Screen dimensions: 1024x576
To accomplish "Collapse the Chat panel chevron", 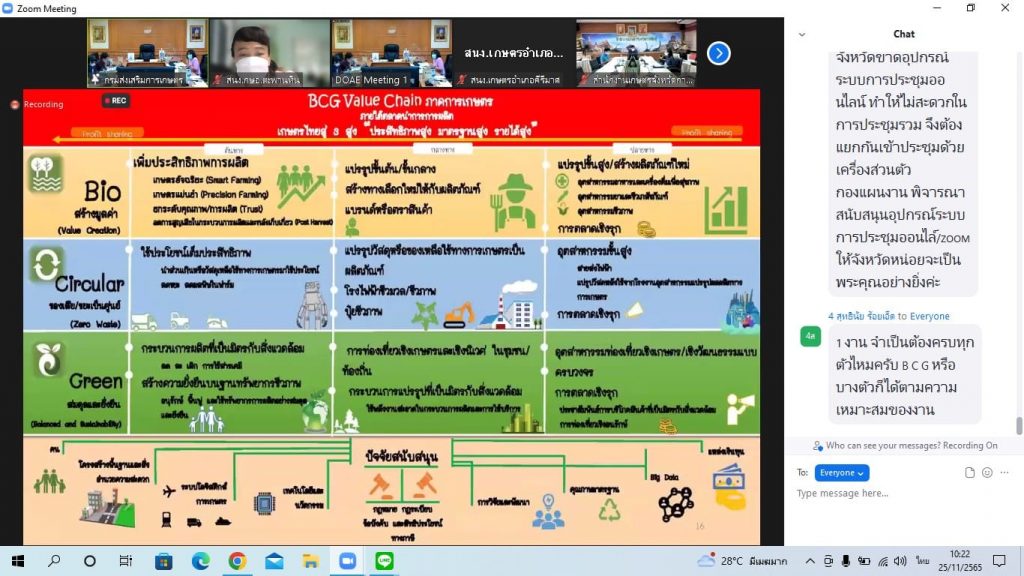I will click(x=801, y=34).
